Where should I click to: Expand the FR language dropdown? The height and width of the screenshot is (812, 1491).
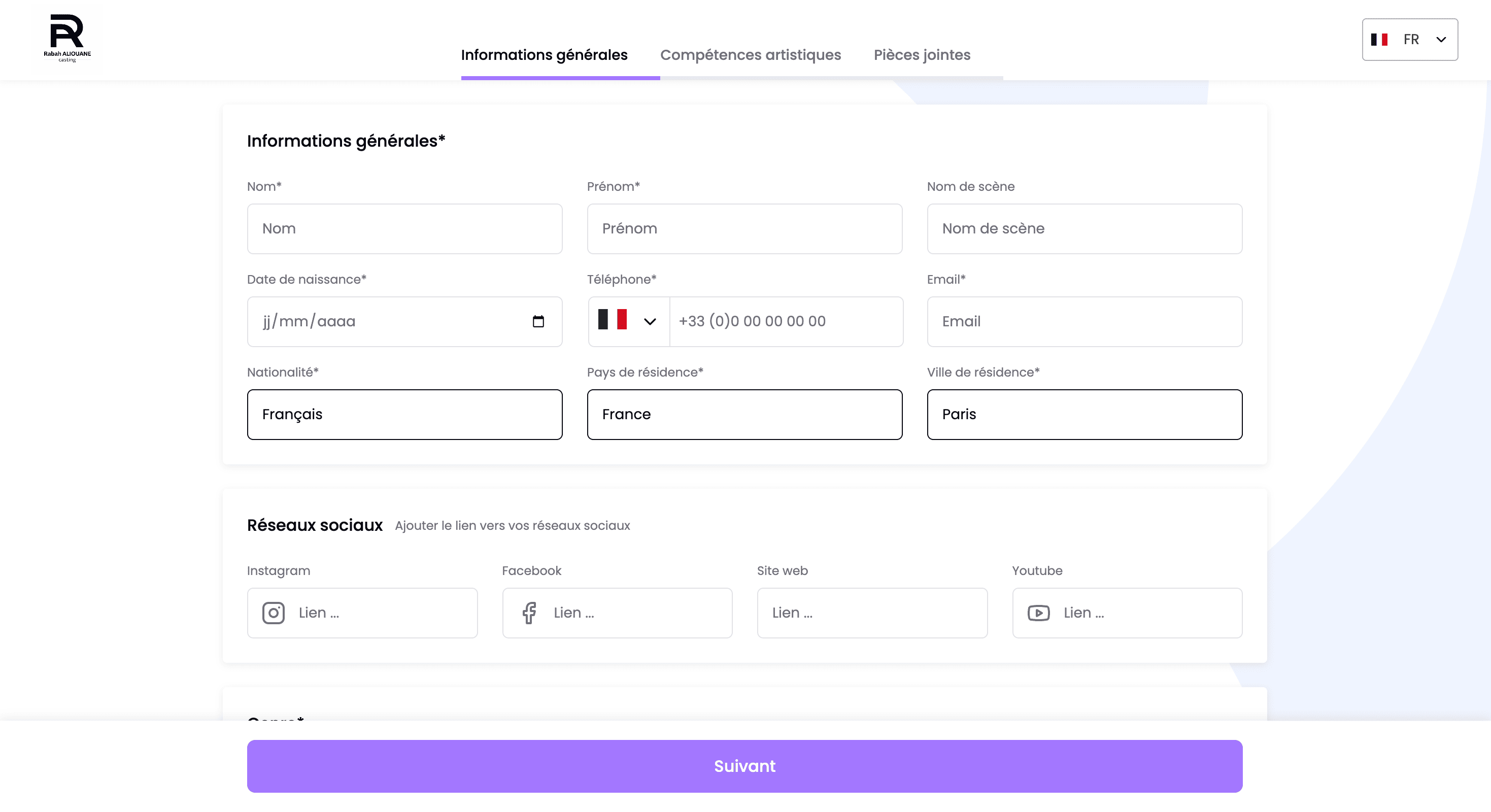tap(1441, 40)
